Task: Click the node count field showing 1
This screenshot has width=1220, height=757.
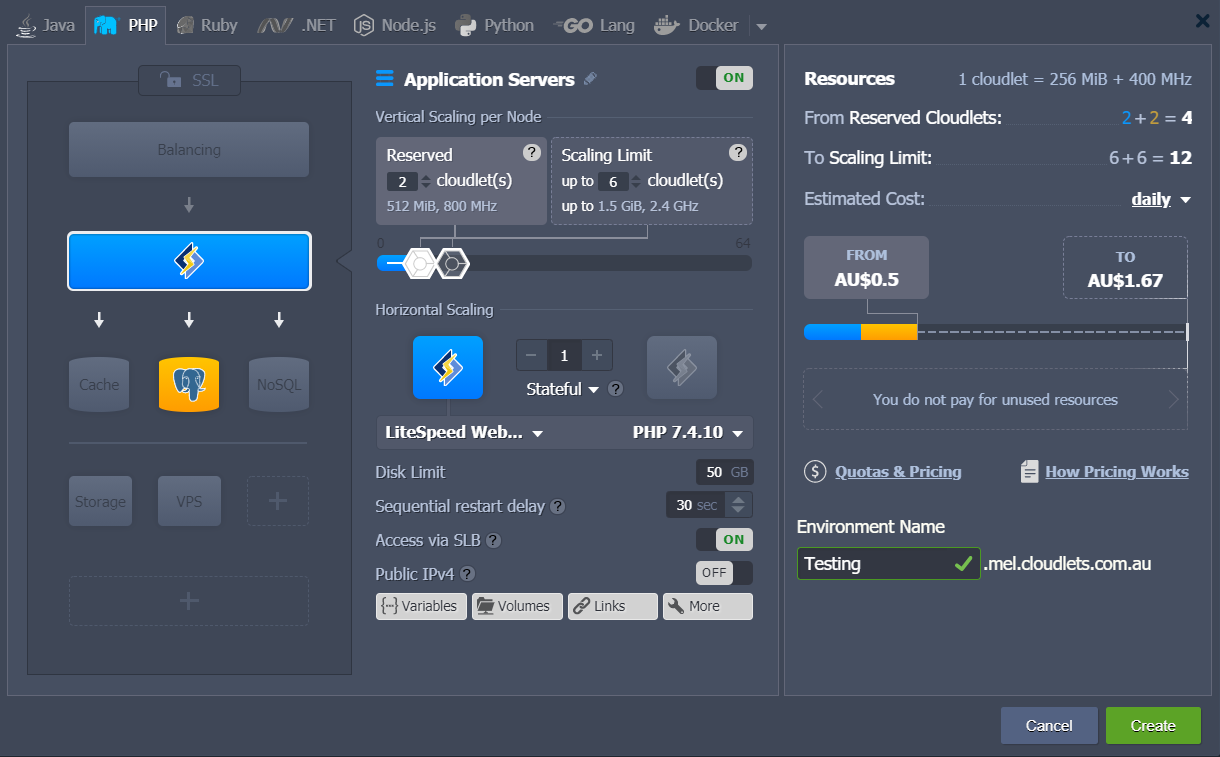Action: tap(564, 355)
